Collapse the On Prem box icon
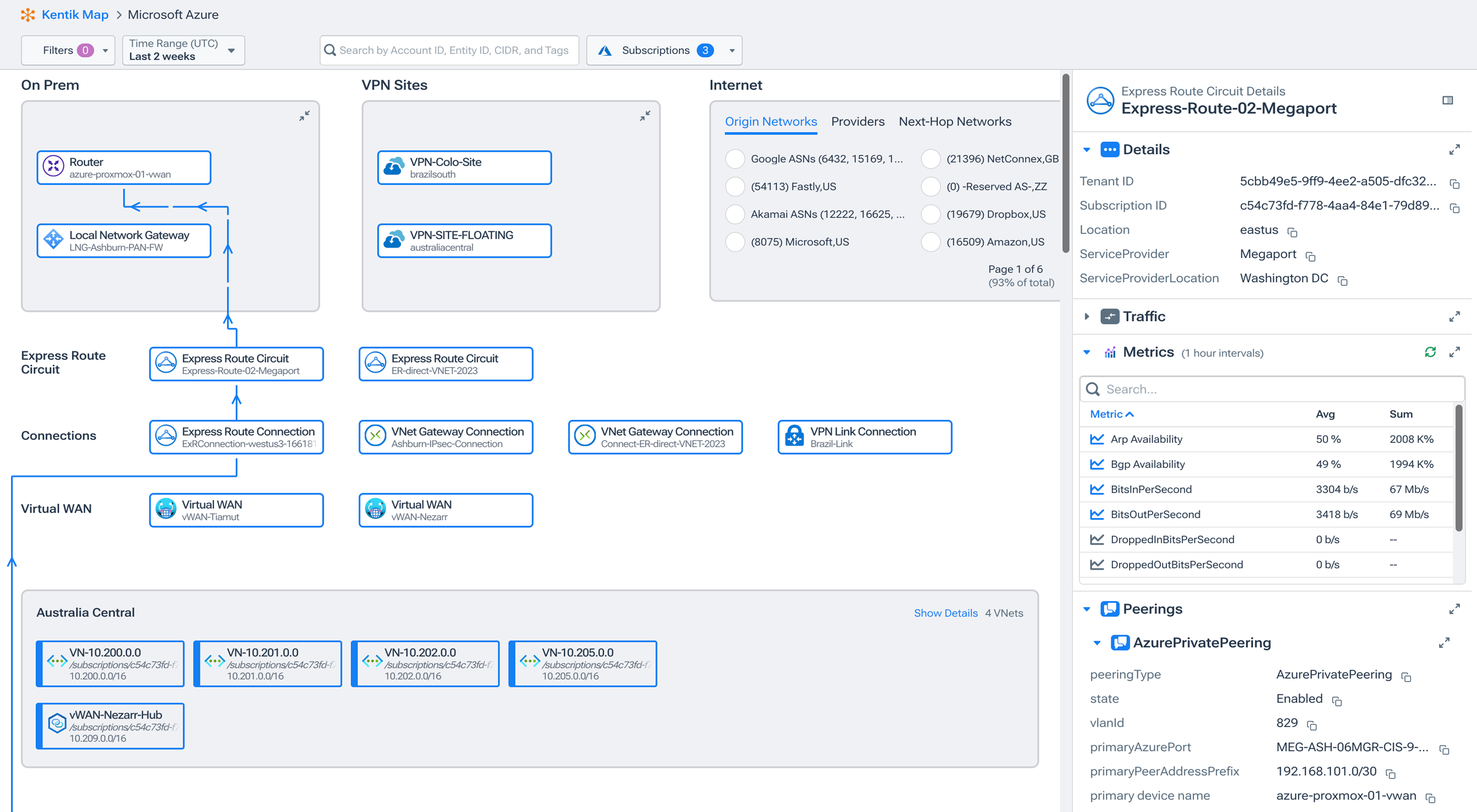 coord(304,116)
